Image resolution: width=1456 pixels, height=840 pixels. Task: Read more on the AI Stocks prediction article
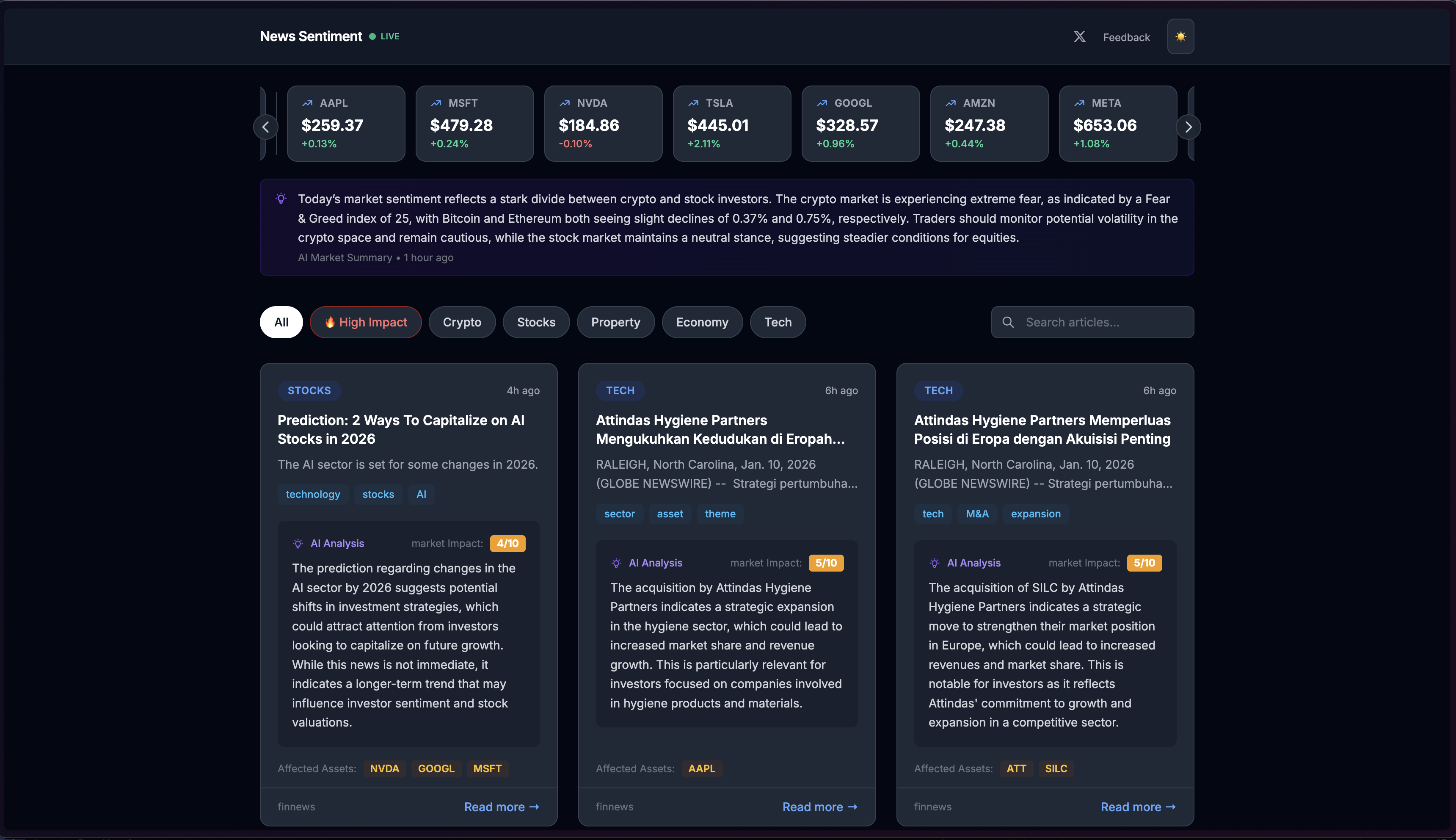(501, 807)
